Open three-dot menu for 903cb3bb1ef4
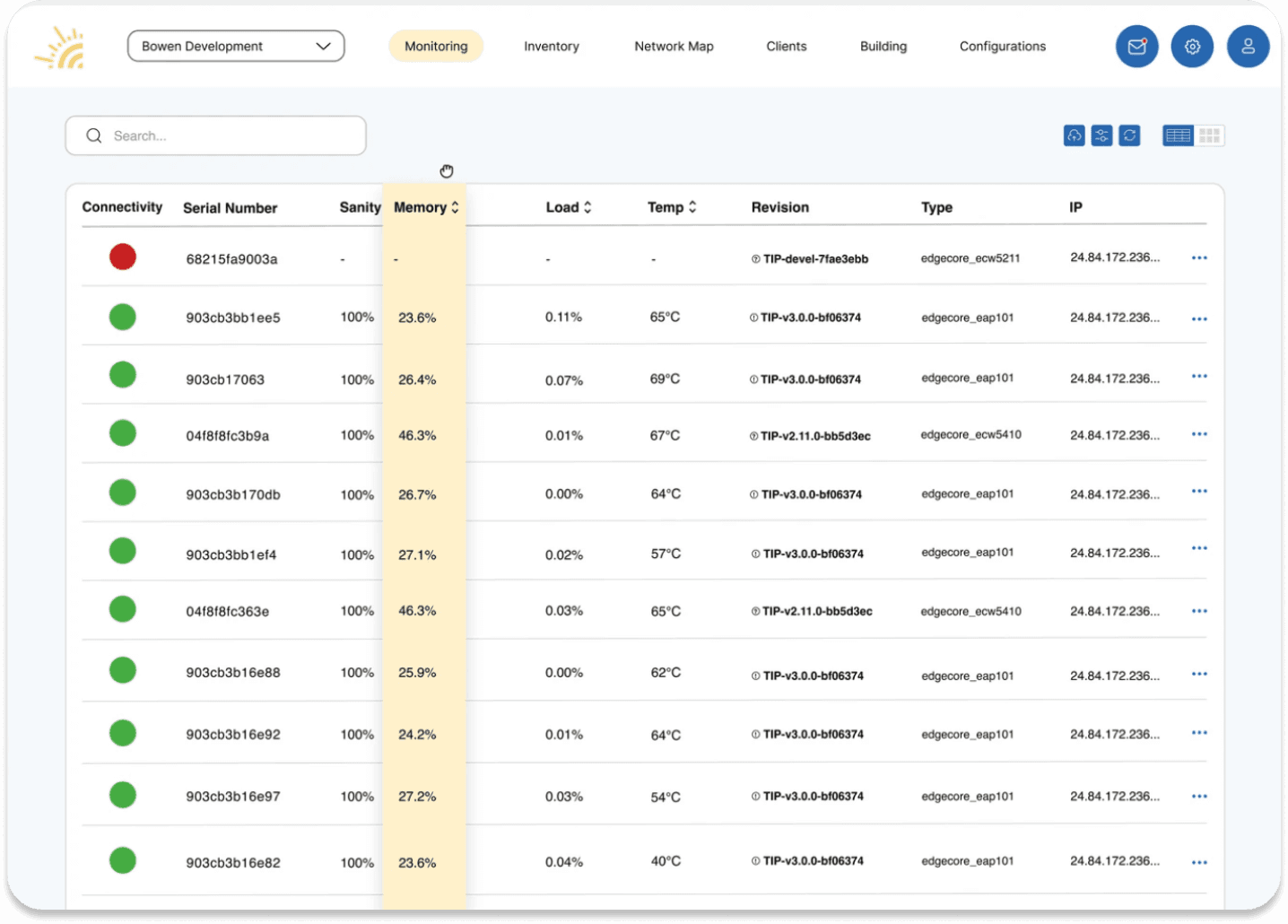Screen dimensions: 1288x924 pyautogui.click(x=1199, y=548)
